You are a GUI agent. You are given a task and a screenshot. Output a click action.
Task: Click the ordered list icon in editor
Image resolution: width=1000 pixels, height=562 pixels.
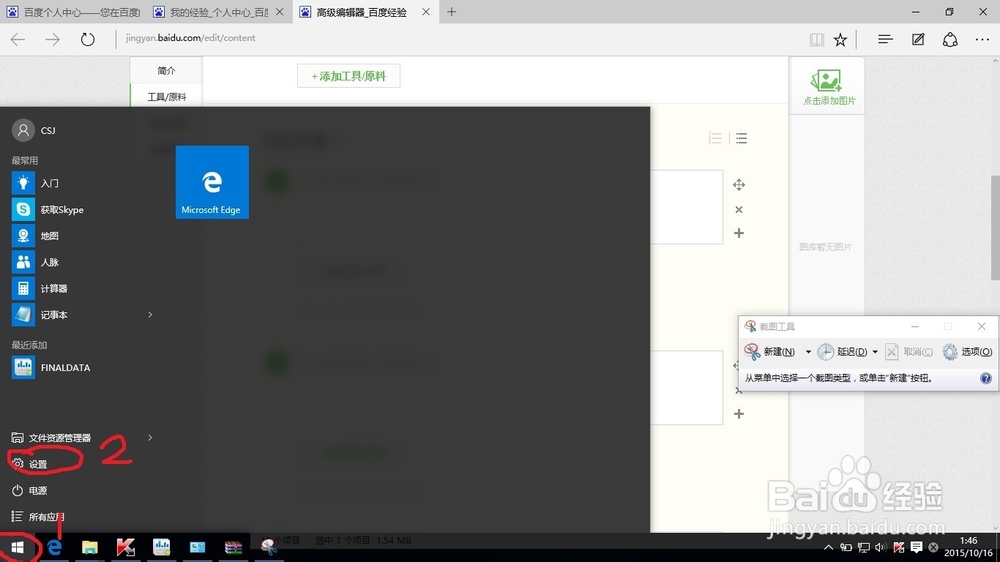(x=715, y=138)
